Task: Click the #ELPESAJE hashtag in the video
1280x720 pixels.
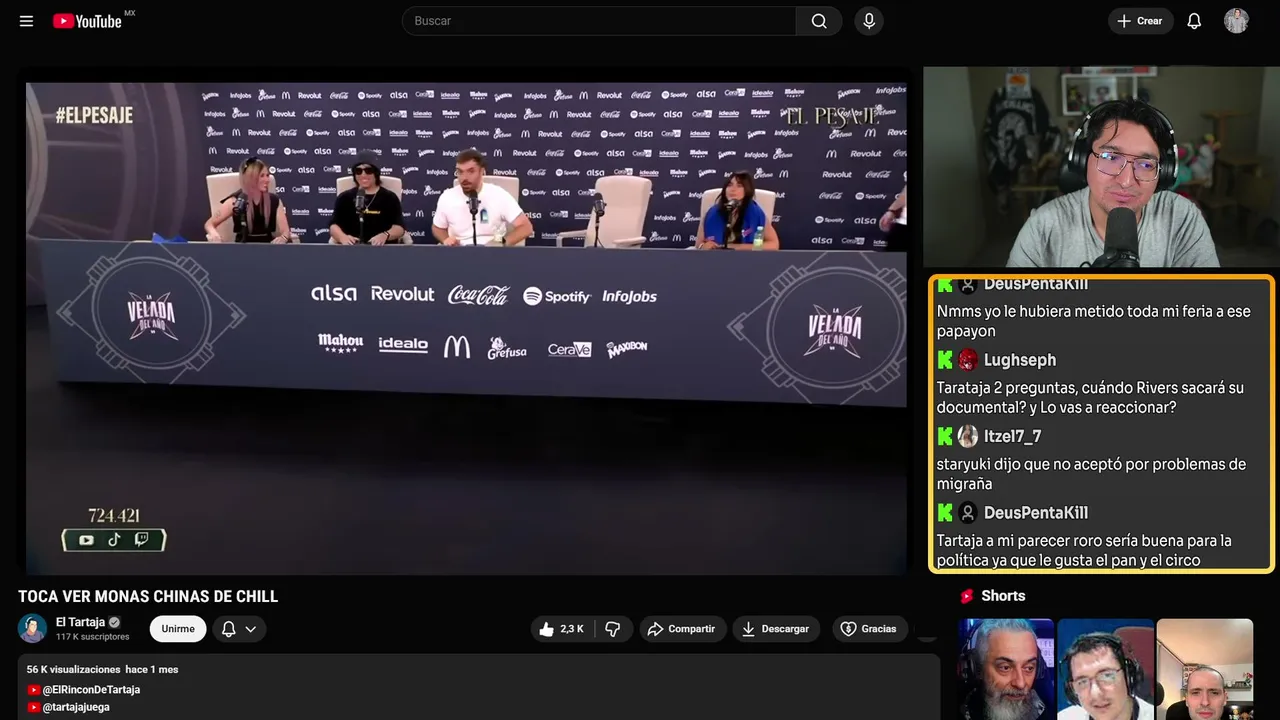Action: [95, 116]
